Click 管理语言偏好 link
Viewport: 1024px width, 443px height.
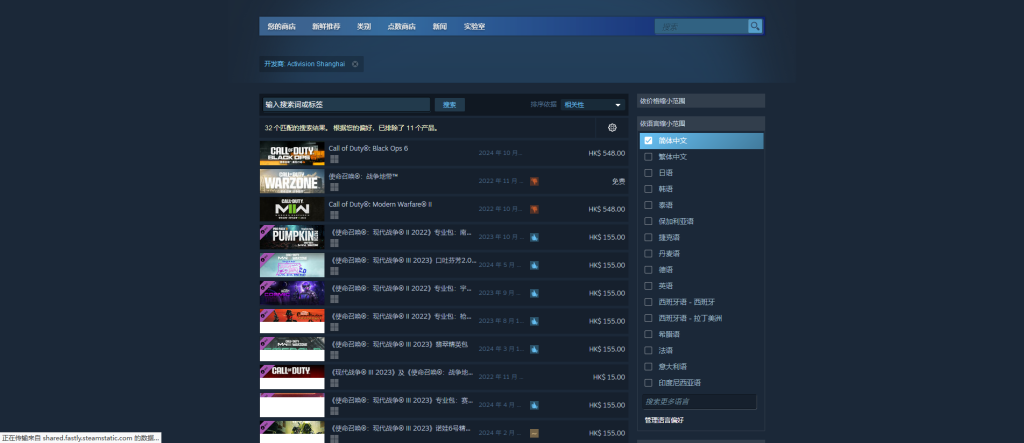664,420
